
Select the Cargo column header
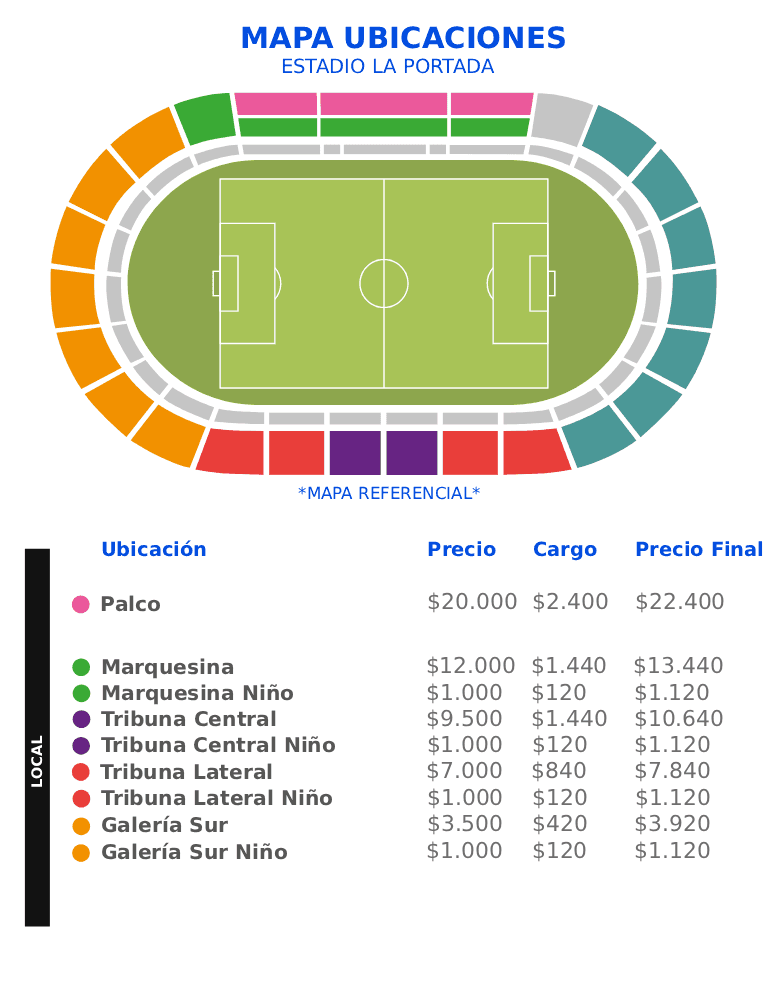pyautogui.click(x=565, y=549)
